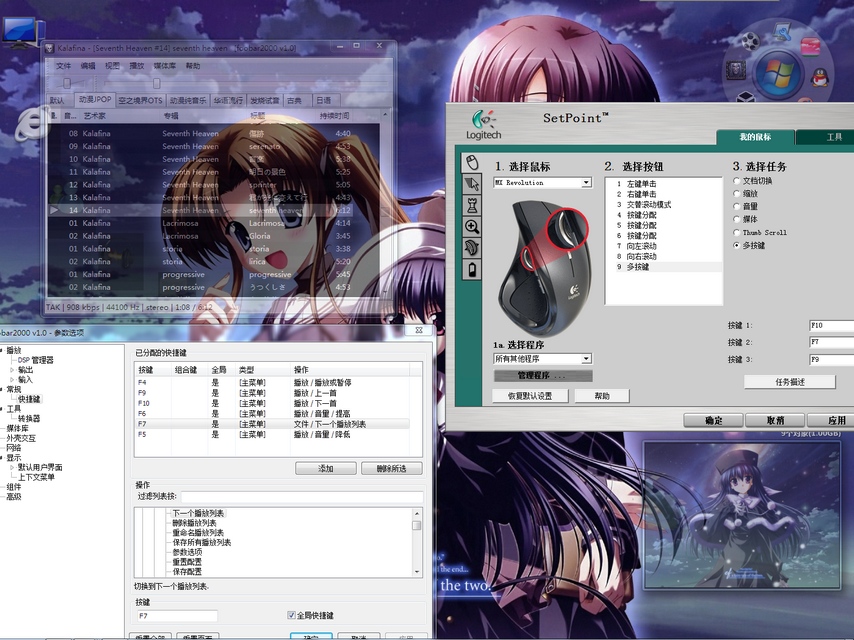Toggle 全局快捷键 checkbox in foobar2000 preferences
The image size is (854, 640).
point(291,615)
